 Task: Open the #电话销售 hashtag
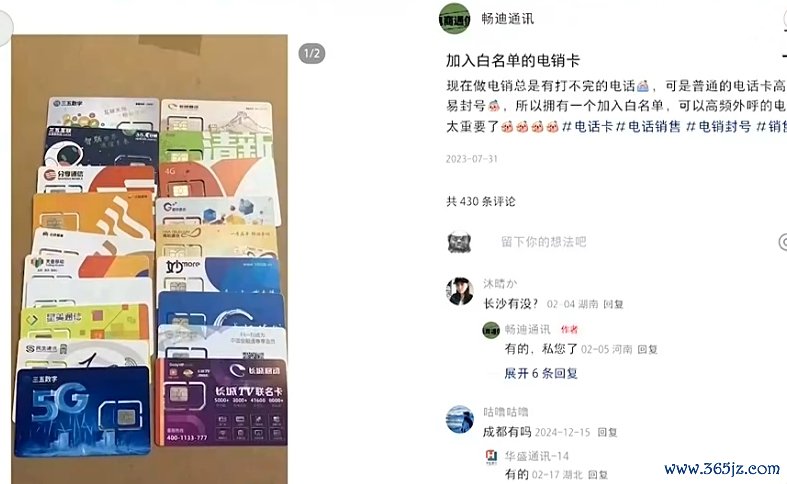click(648, 127)
